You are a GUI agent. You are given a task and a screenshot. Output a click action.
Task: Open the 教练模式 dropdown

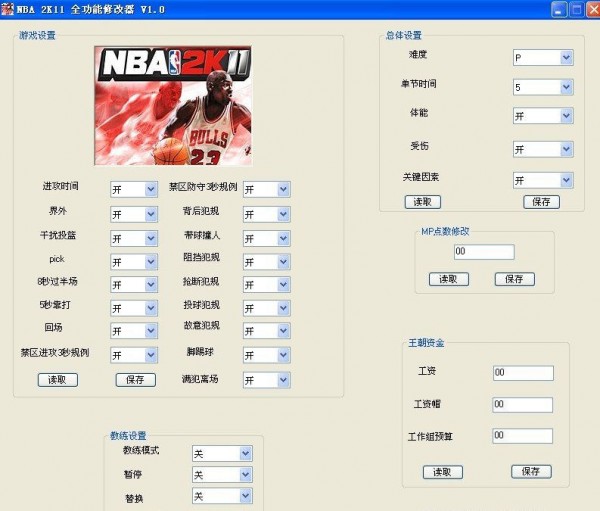222,454
